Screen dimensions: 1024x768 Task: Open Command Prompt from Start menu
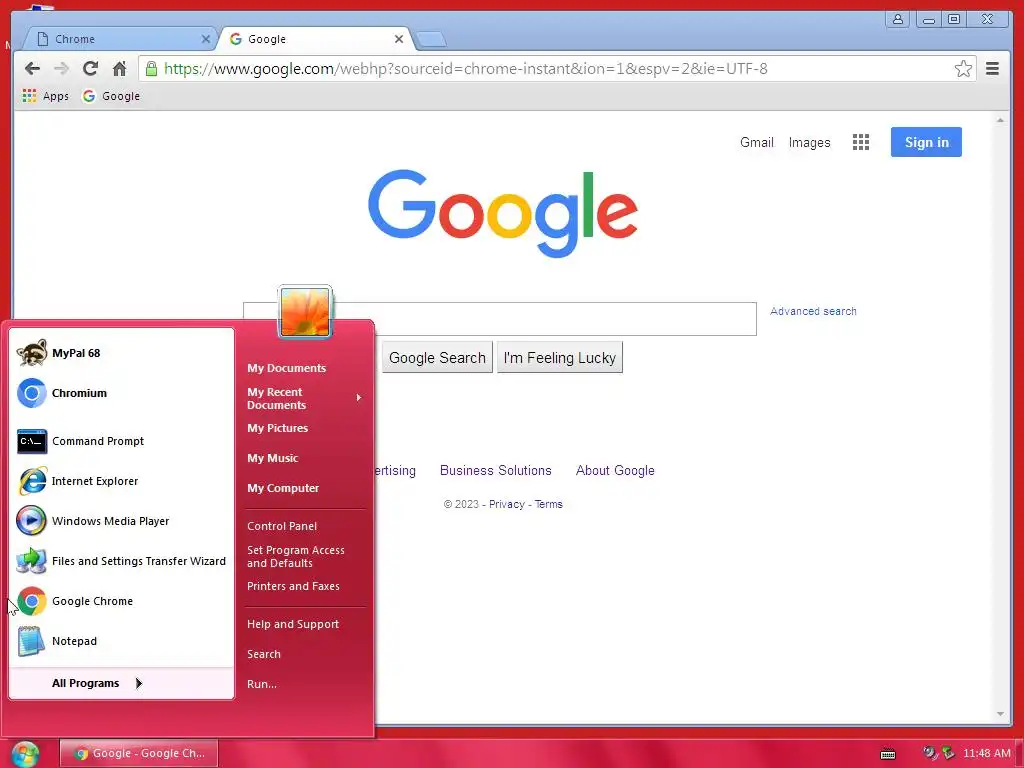(x=121, y=441)
